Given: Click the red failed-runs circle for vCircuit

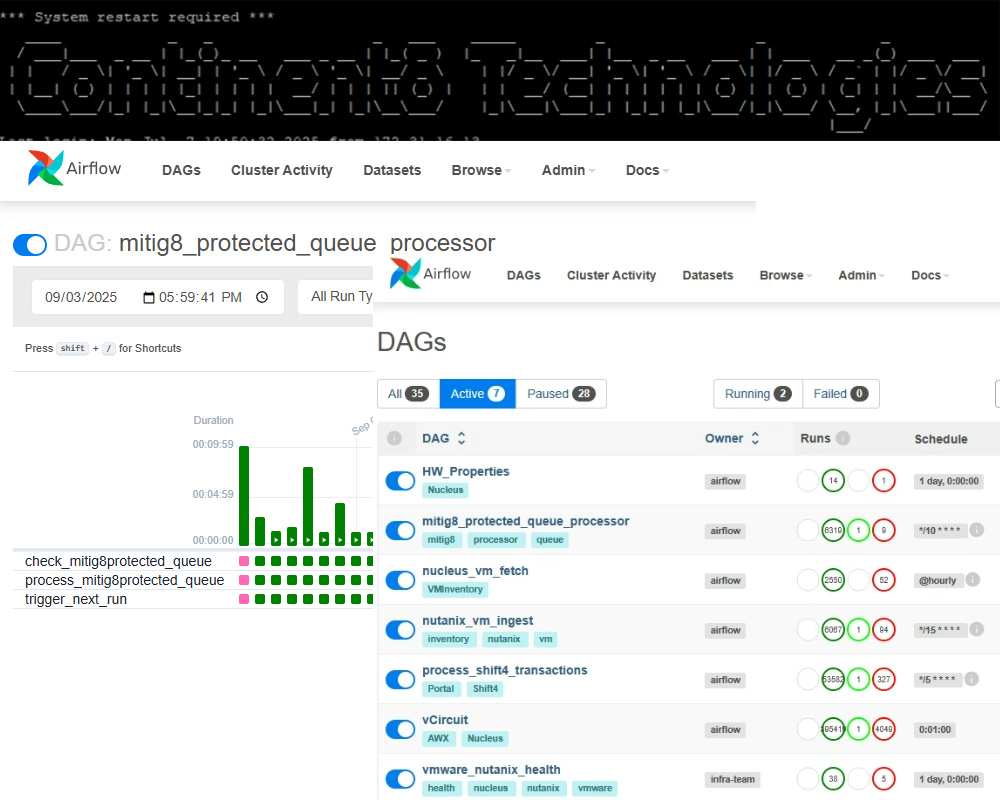Looking at the screenshot, I should pos(883,730).
